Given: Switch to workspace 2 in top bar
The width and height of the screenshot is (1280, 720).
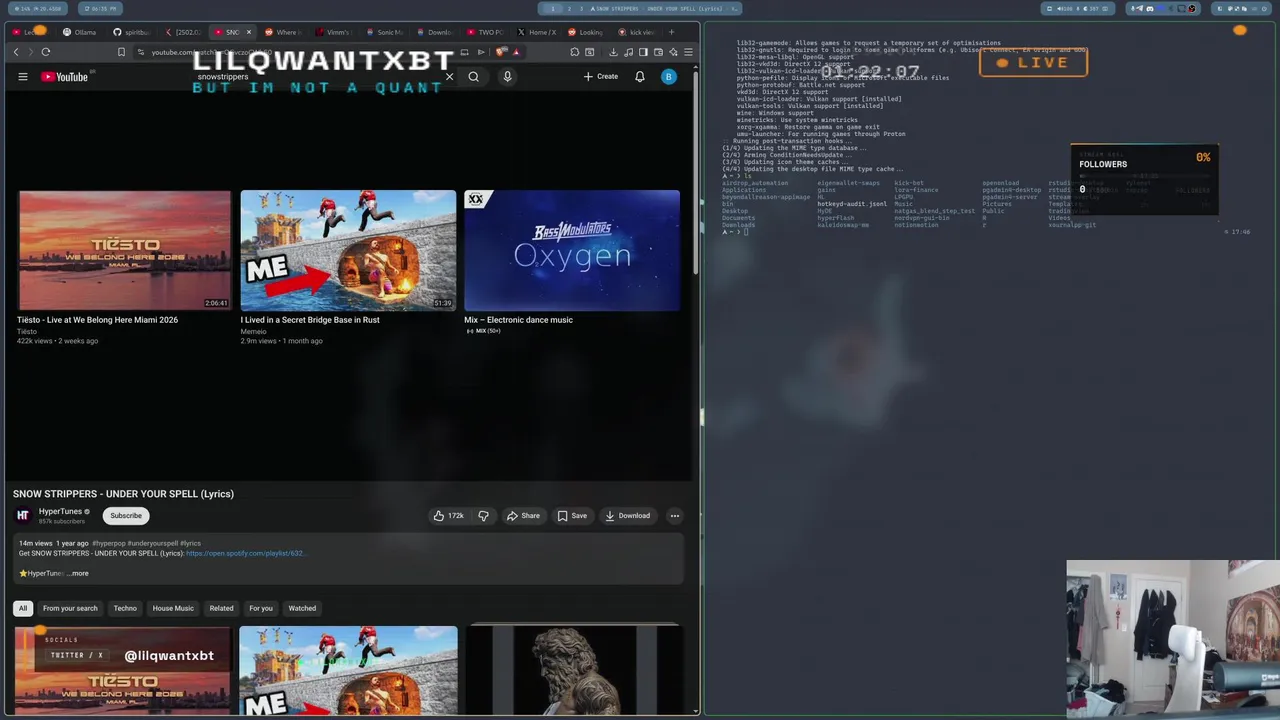Looking at the screenshot, I should 569,8.
